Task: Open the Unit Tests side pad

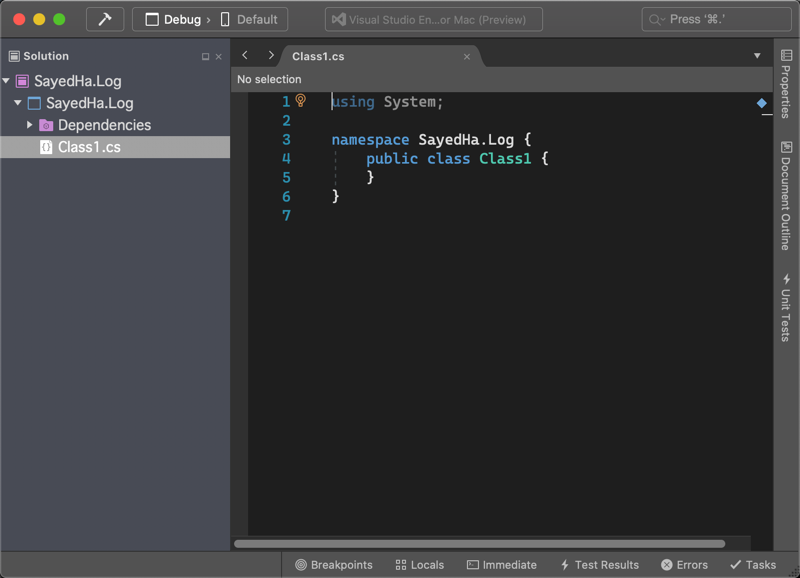Action: coord(786,308)
